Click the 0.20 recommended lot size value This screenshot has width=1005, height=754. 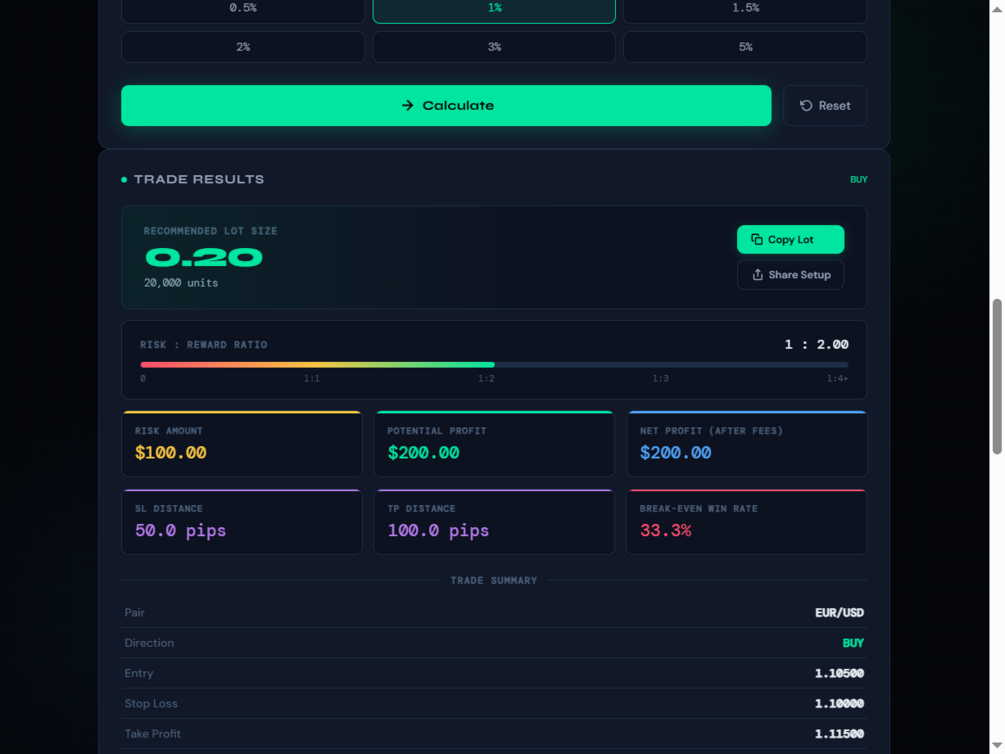click(x=204, y=258)
